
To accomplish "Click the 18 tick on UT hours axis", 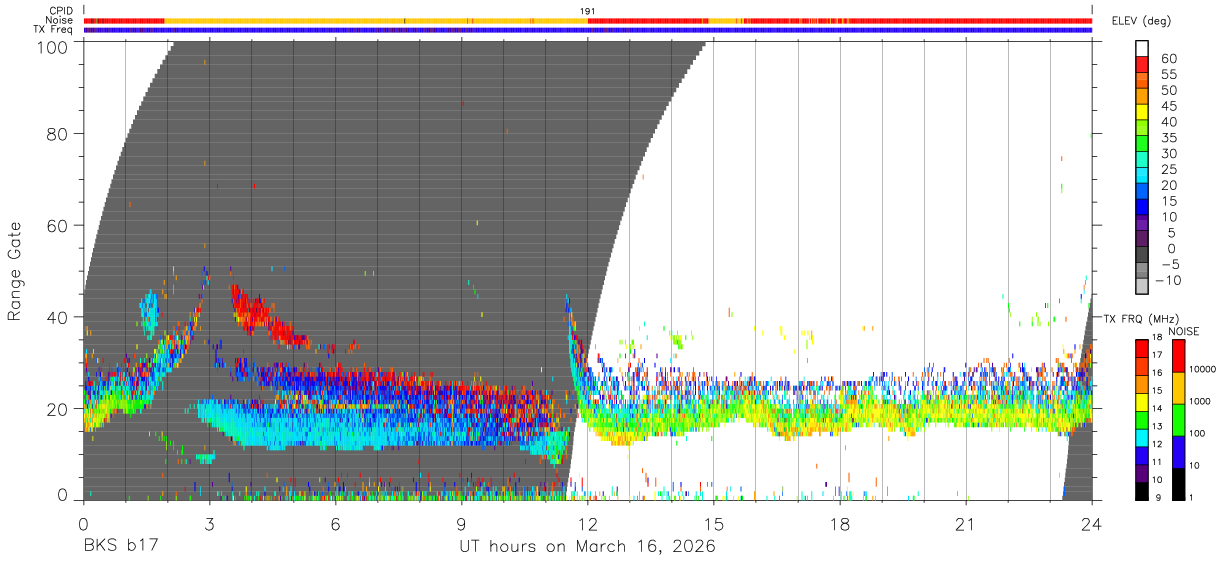I will [840, 523].
